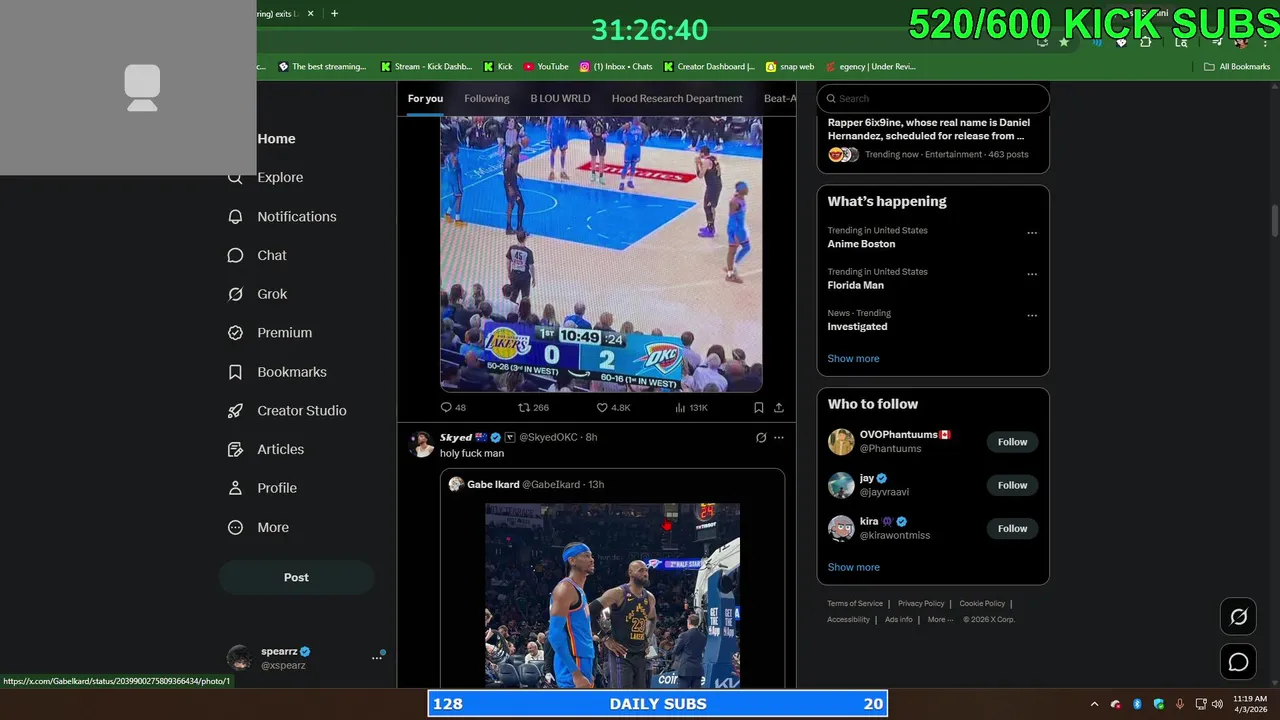1280x720 pixels.
Task: Open the All Bookmarks folder
Action: click(x=1237, y=67)
